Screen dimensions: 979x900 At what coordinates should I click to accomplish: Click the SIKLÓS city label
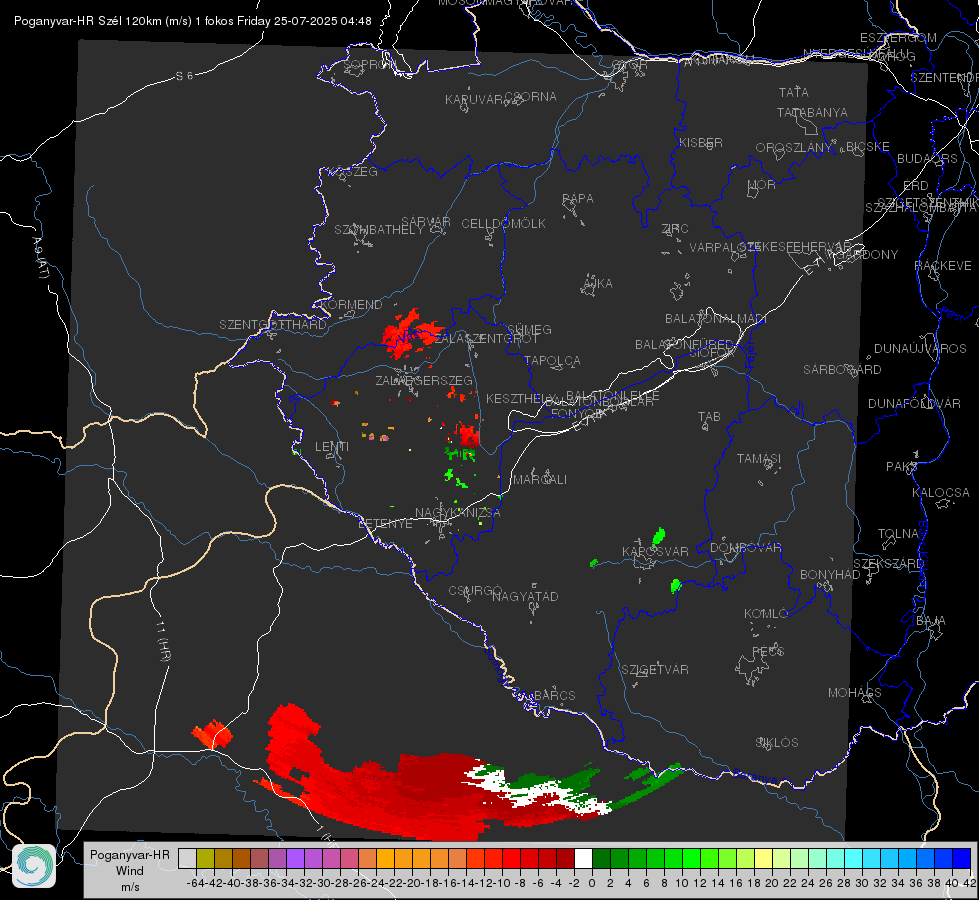click(x=777, y=743)
